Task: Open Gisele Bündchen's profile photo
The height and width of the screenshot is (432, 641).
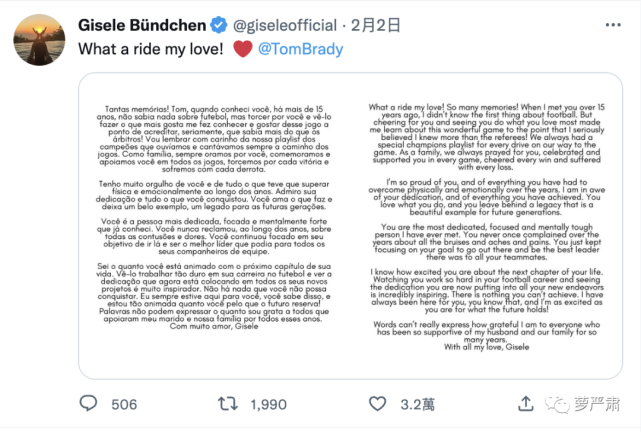Action: pyautogui.click(x=33, y=34)
